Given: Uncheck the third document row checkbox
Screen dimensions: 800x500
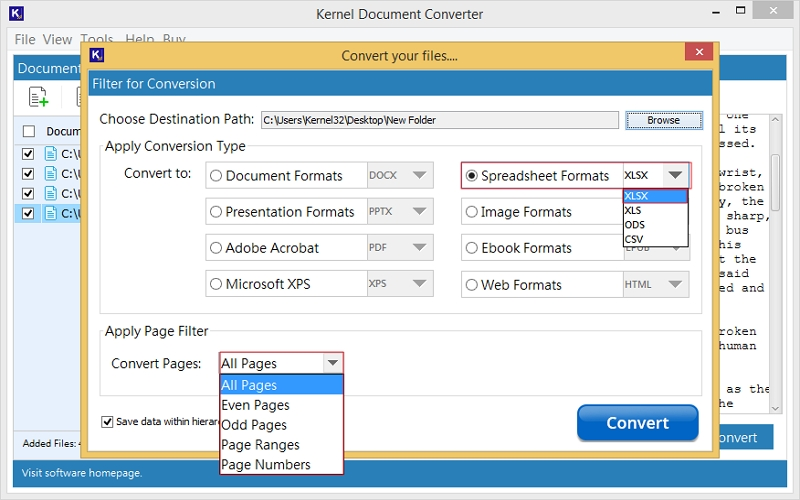Looking at the screenshot, I should click(28, 193).
